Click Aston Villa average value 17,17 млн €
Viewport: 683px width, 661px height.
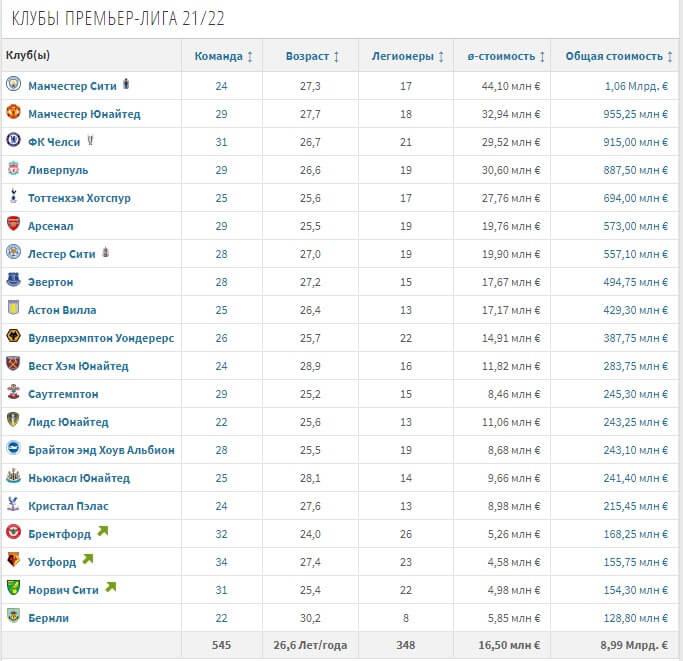pos(511,310)
